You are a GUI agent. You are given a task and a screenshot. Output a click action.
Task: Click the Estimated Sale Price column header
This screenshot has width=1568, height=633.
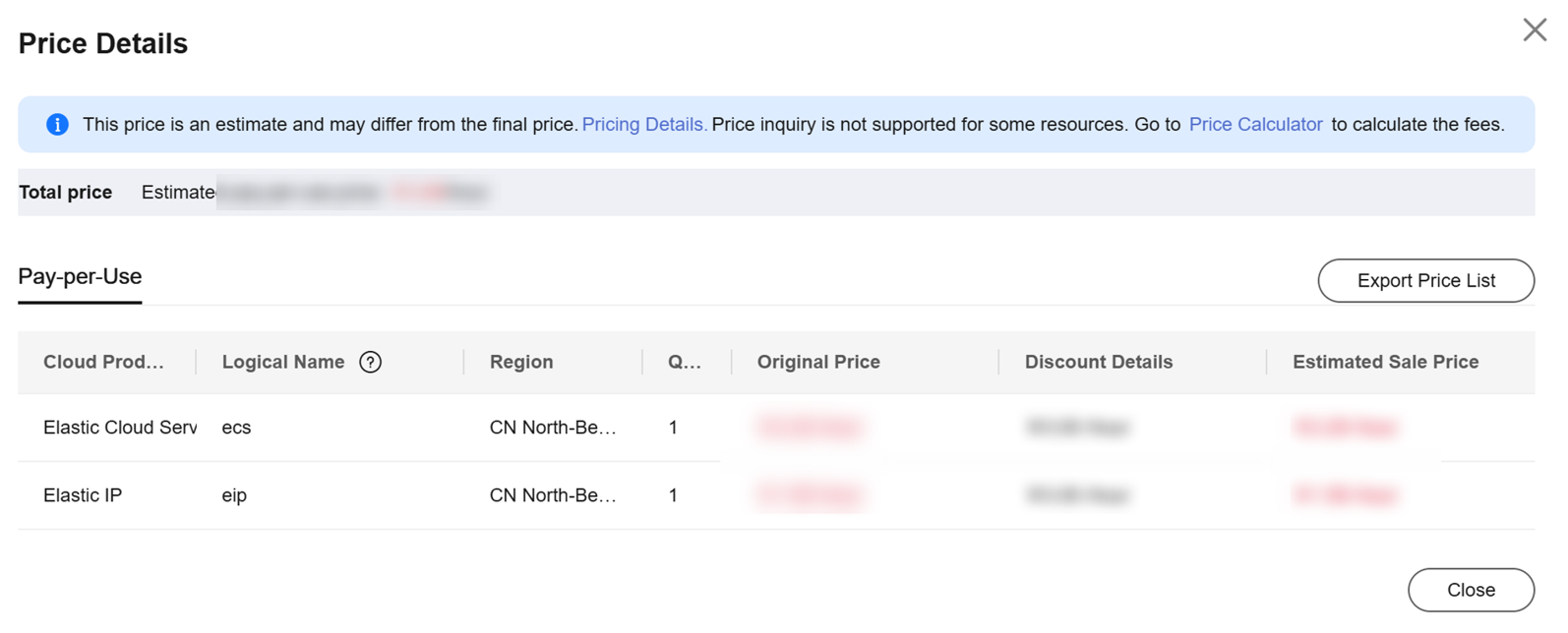[1385, 363]
